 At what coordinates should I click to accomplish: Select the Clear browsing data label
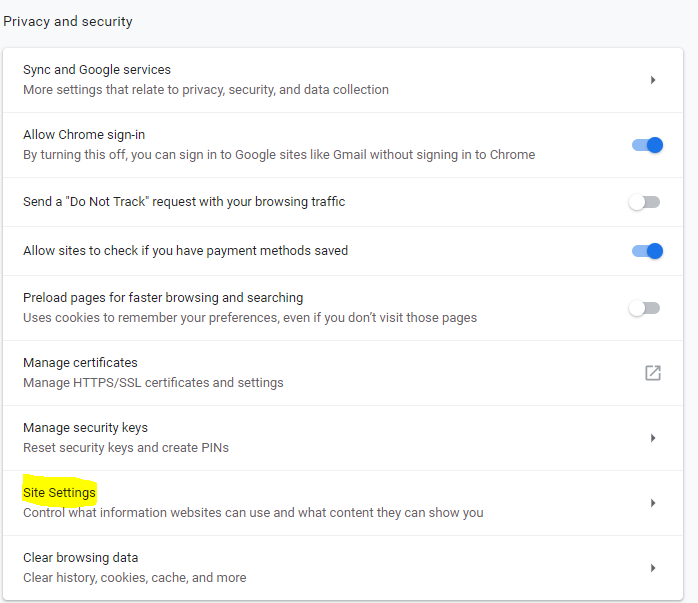click(81, 558)
